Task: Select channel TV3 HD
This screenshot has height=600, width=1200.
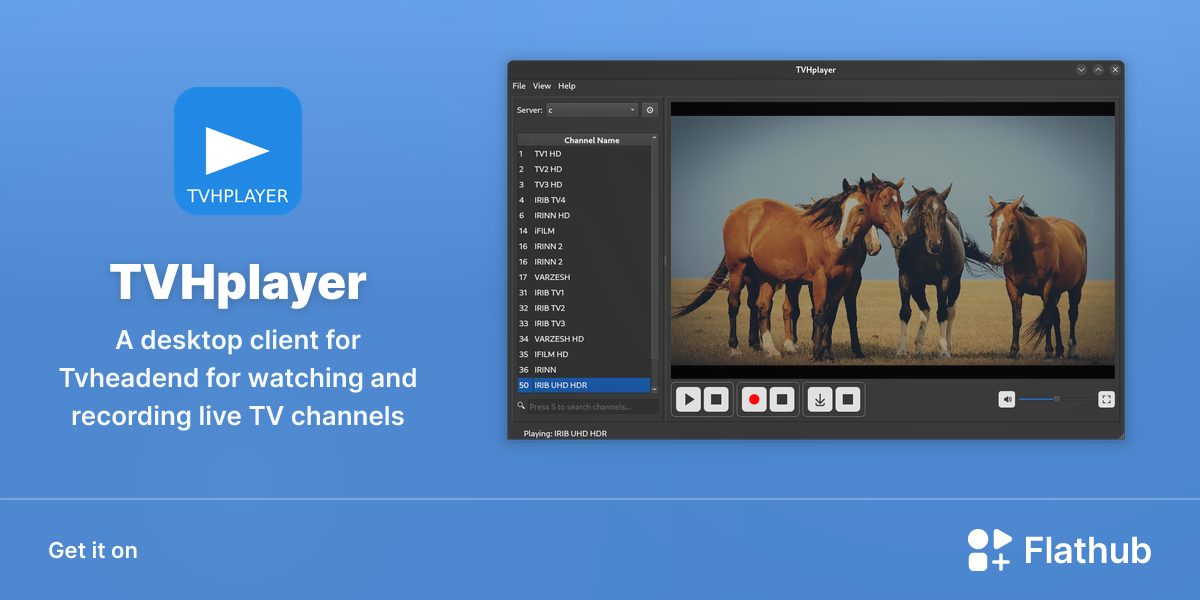Action: tap(584, 185)
